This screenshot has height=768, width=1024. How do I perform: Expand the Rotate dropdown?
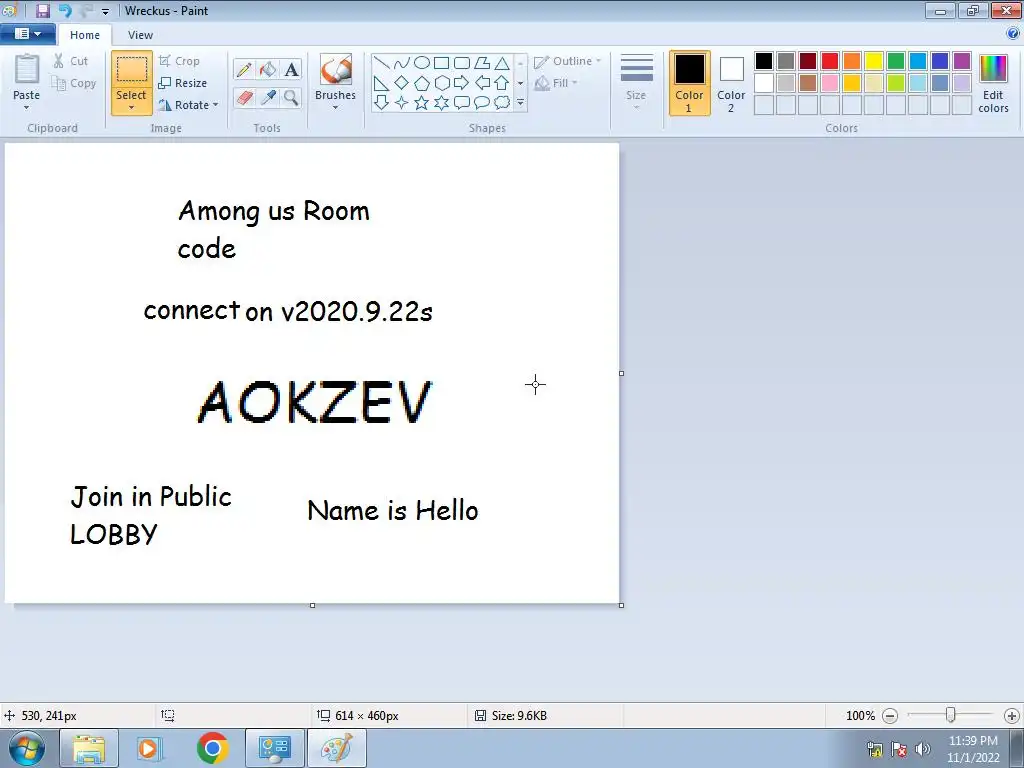click(216, 105)
